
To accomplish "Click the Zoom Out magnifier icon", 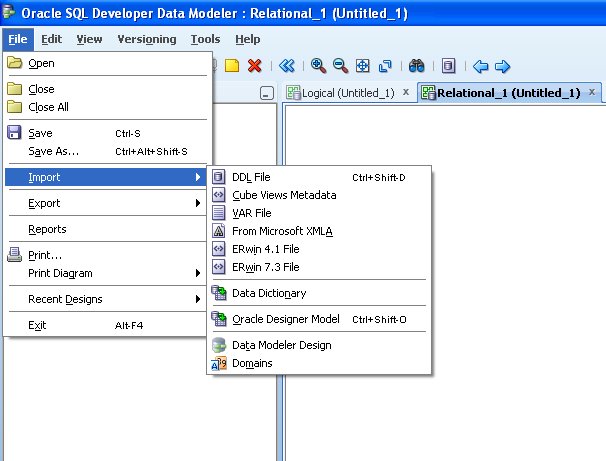I will coord(340,66).
